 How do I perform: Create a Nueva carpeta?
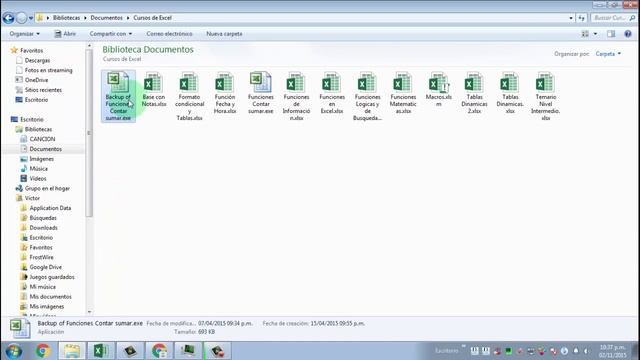224,34
